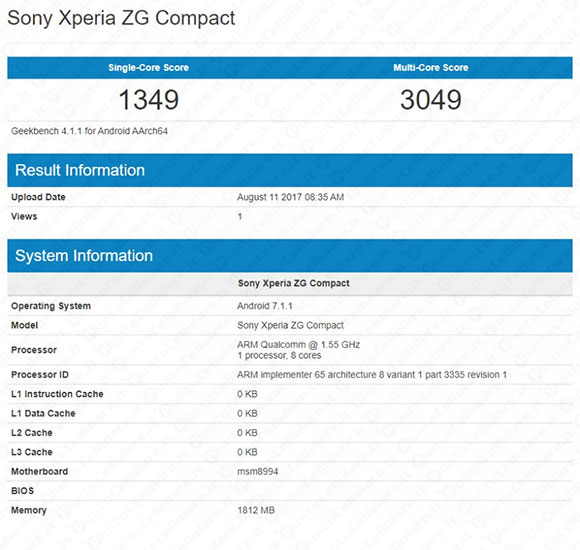
Task: Select the 'Views' row label
Action: [24, 216]
